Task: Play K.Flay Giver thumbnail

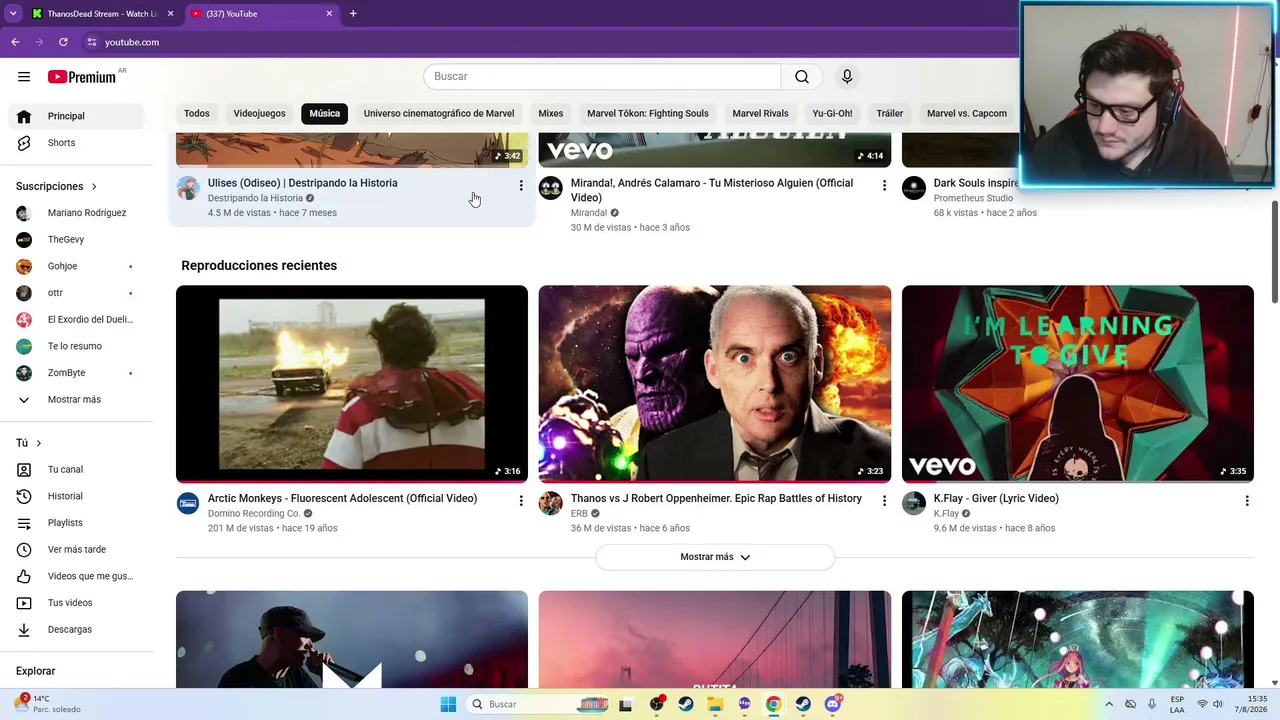Action: coord(1078,384)
